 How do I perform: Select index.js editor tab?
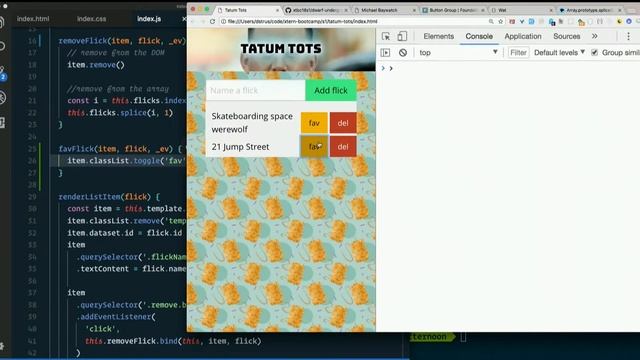coord(149,19)
